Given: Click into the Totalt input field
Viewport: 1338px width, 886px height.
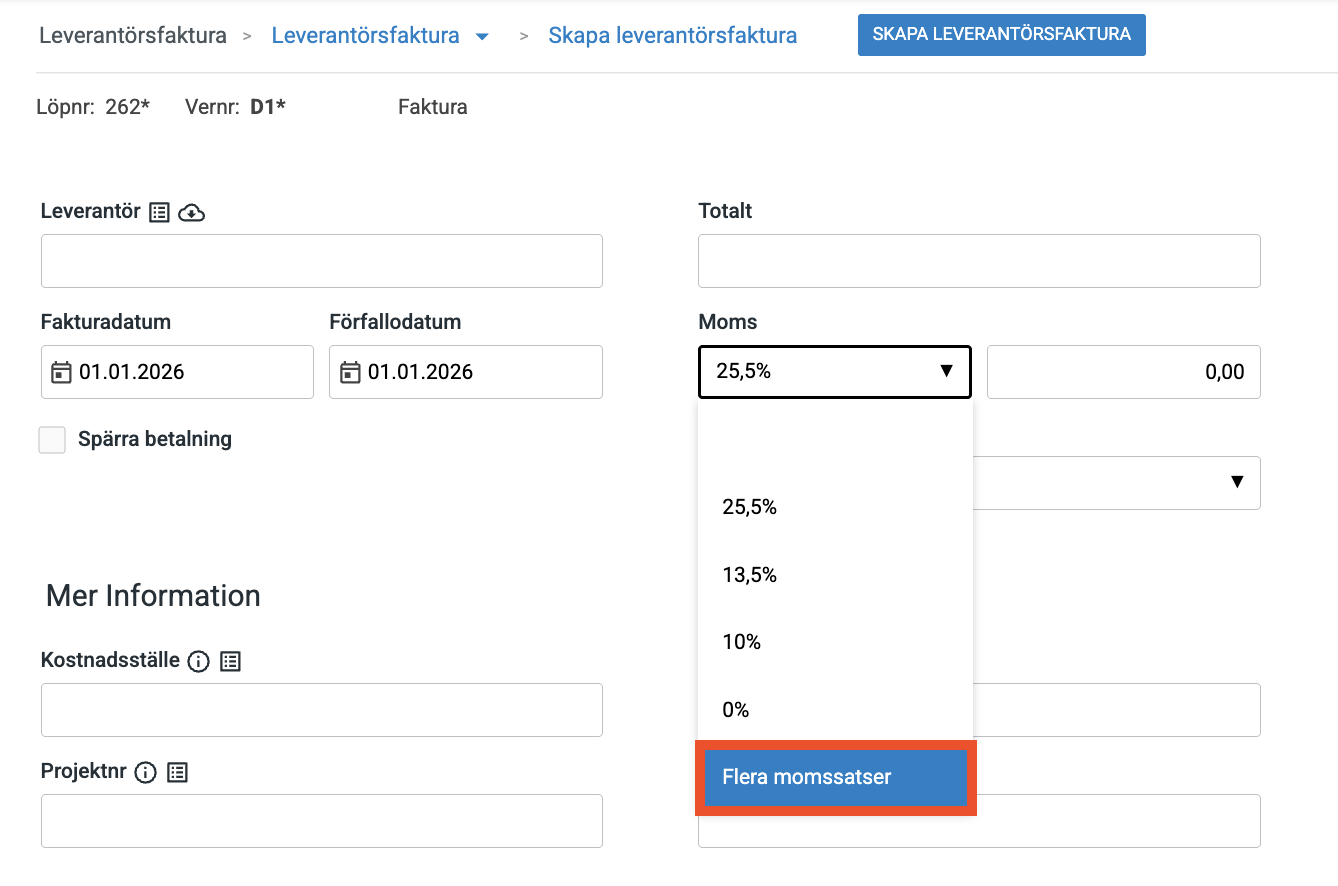Looking at the screenshot, I should (978, 261).
